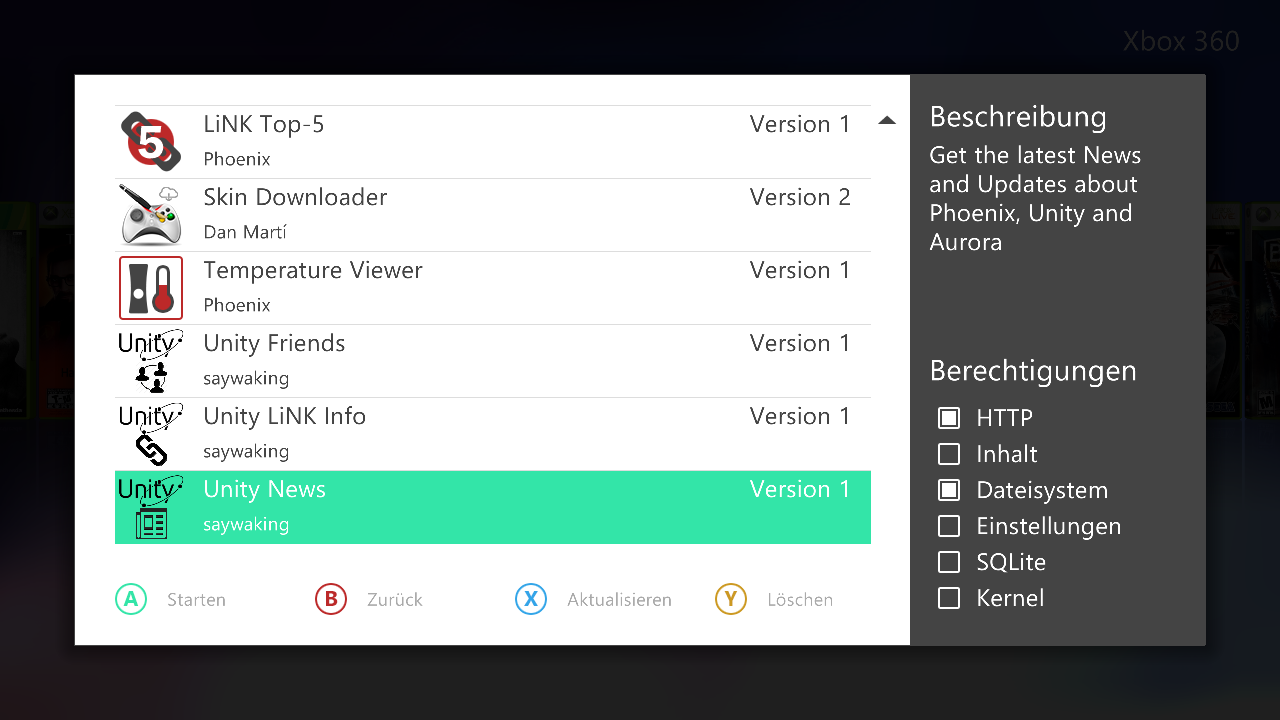Select the LiNK Top-5 list entry

tap(493, 142)
